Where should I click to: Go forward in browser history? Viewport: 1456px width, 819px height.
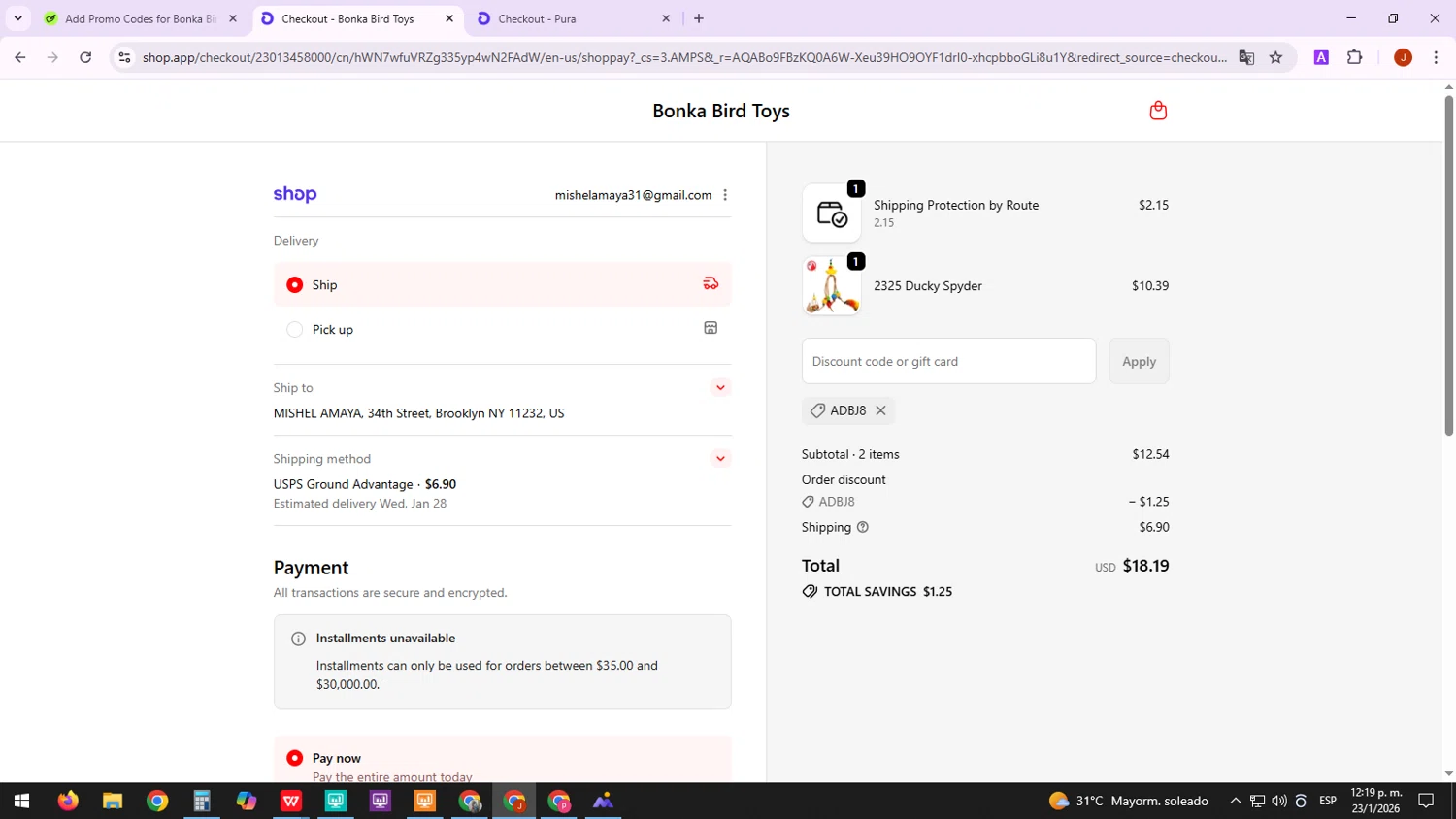click(x=52, y=57)
